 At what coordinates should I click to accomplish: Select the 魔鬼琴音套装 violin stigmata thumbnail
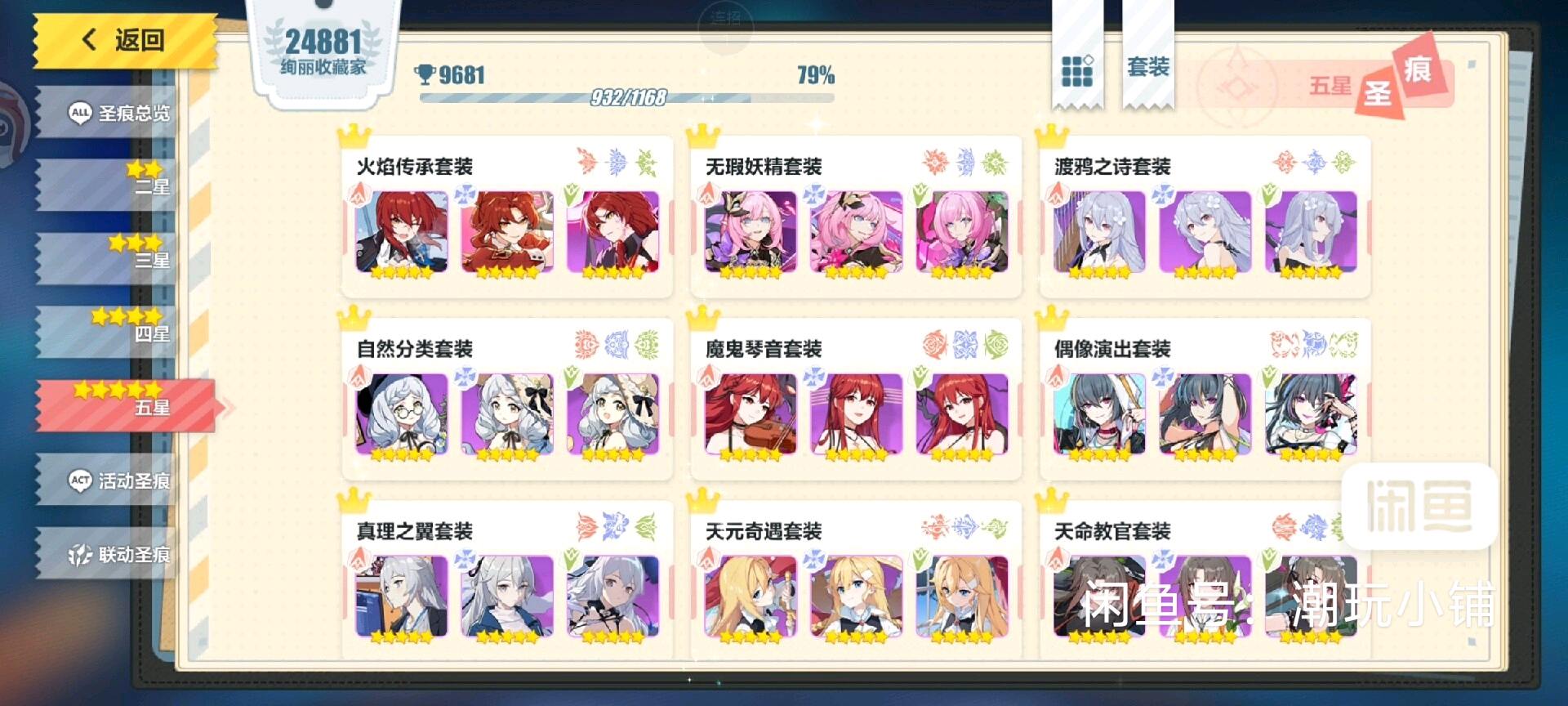(x=750, y=414)
